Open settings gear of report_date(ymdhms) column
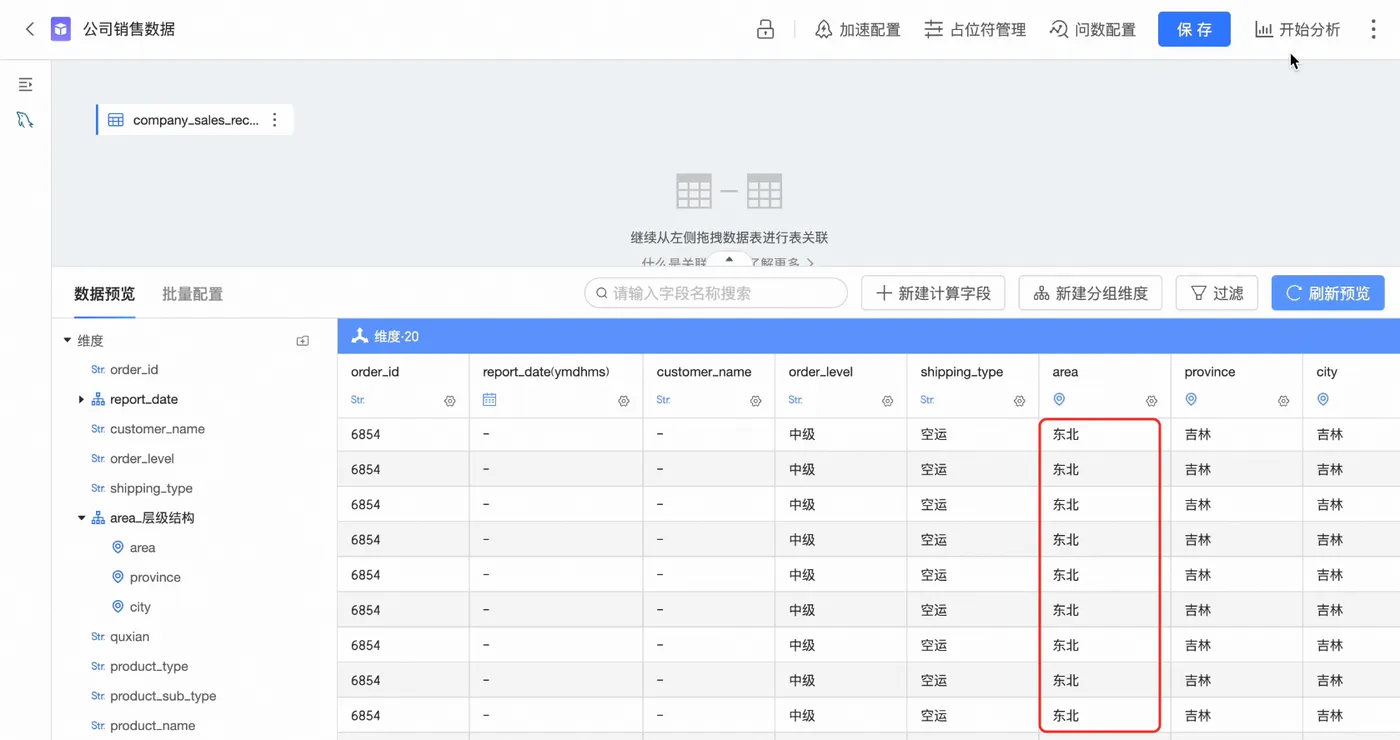1400x740 pixels. click(624, 401)
